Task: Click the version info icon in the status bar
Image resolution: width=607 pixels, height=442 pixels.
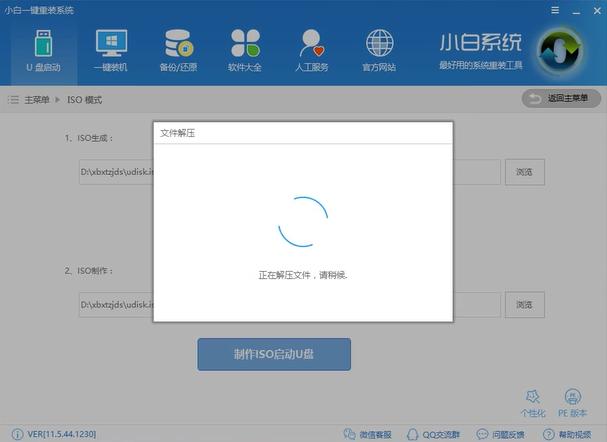Action: [x=17, y=434]
